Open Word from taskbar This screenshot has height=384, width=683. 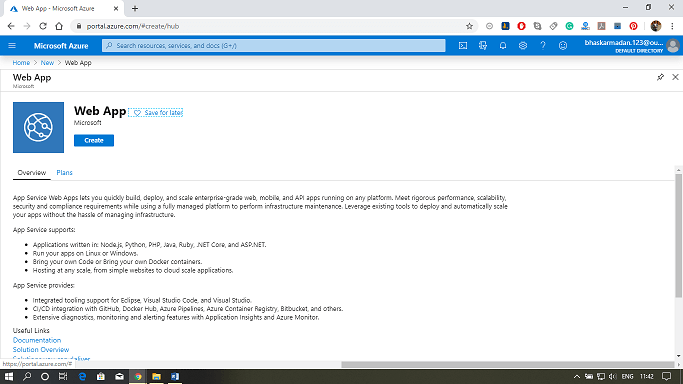point(175,376)
